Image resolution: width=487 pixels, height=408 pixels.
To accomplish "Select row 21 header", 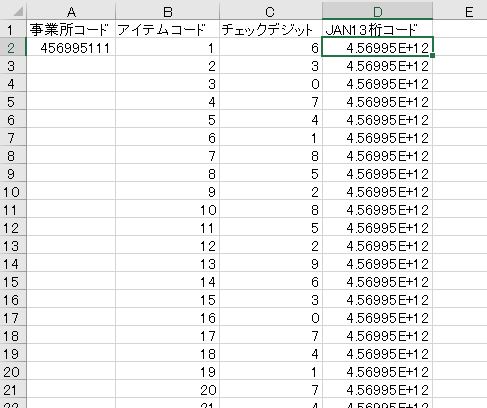I will click(13, 390).
